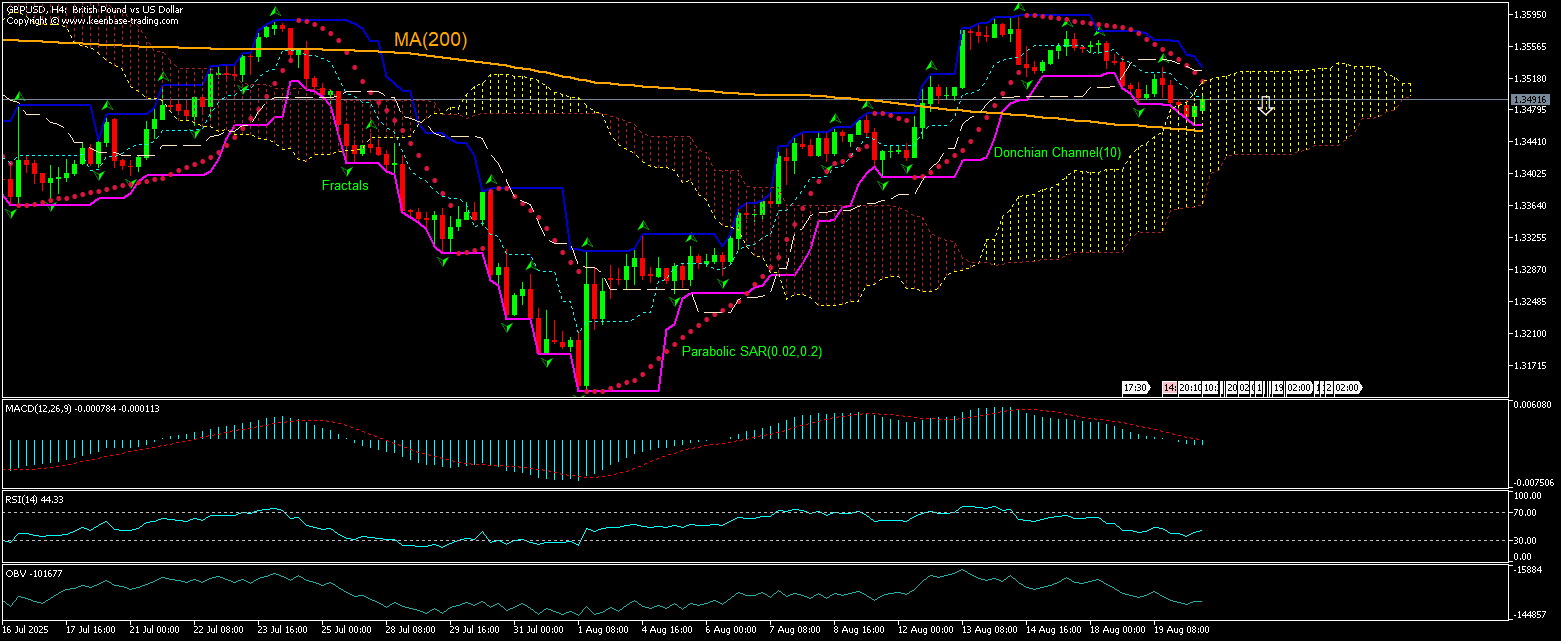Click the 1.35950 price scale value
Viewport: 1561px width, 641px height.
click(1531, 14)
